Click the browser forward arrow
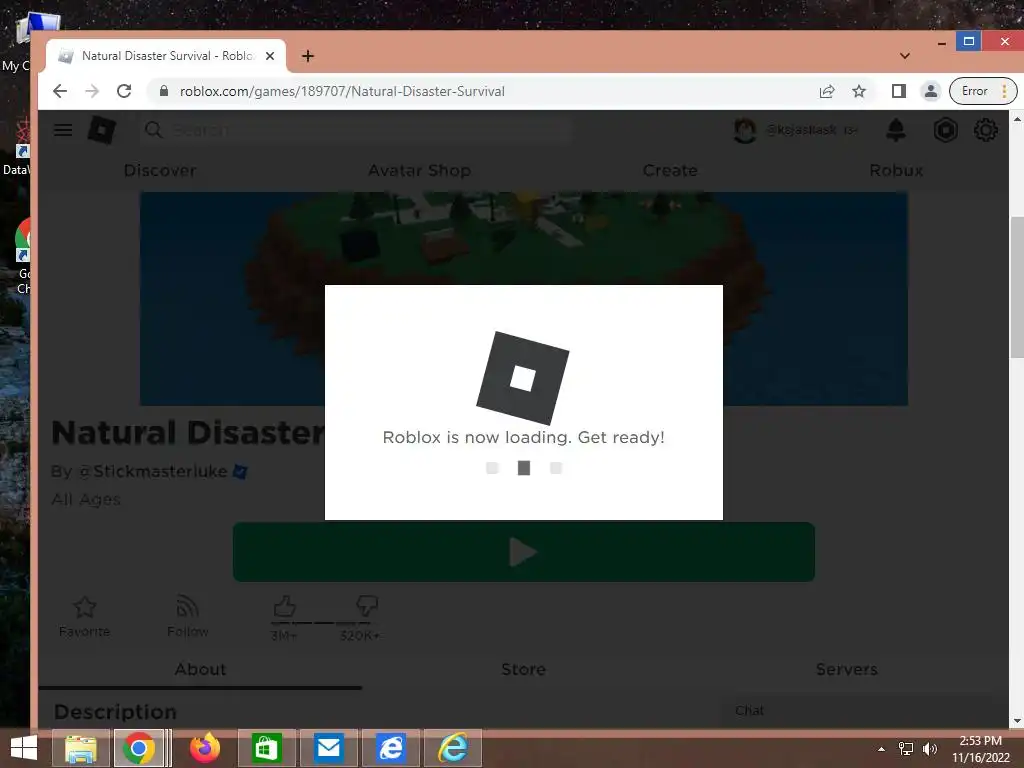The image size is (1024, 768). pyautogui.click(x=92, y=91)
